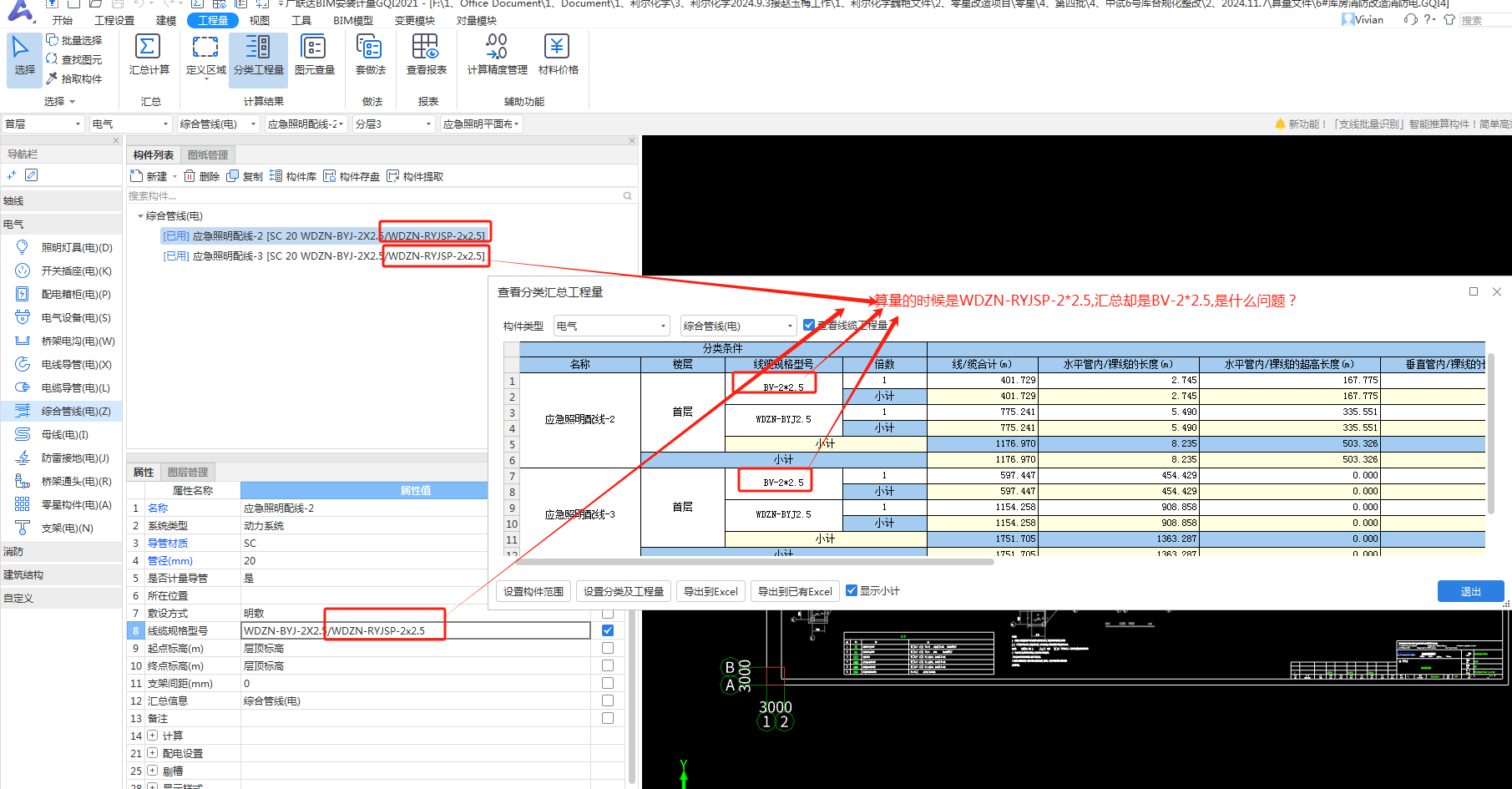Click the 退出 exit button
The width and height of the screenshot is (1512, 789).
click(1470, 591)
